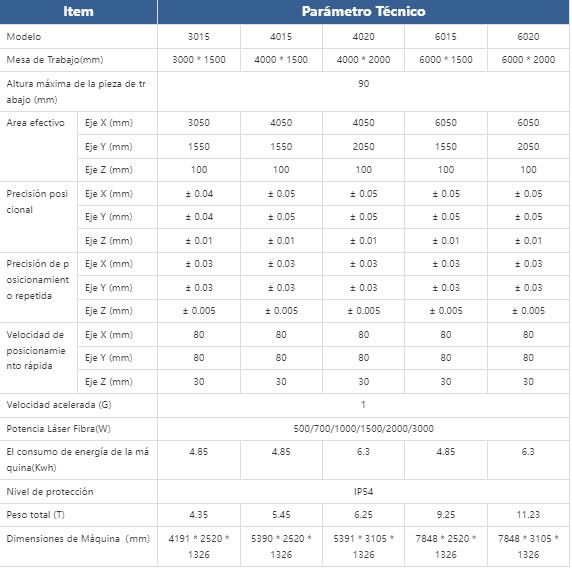This screenshot has width=572, height=569.
Task: Click the 11.23 total weight cell
Action: click(528, 515)
